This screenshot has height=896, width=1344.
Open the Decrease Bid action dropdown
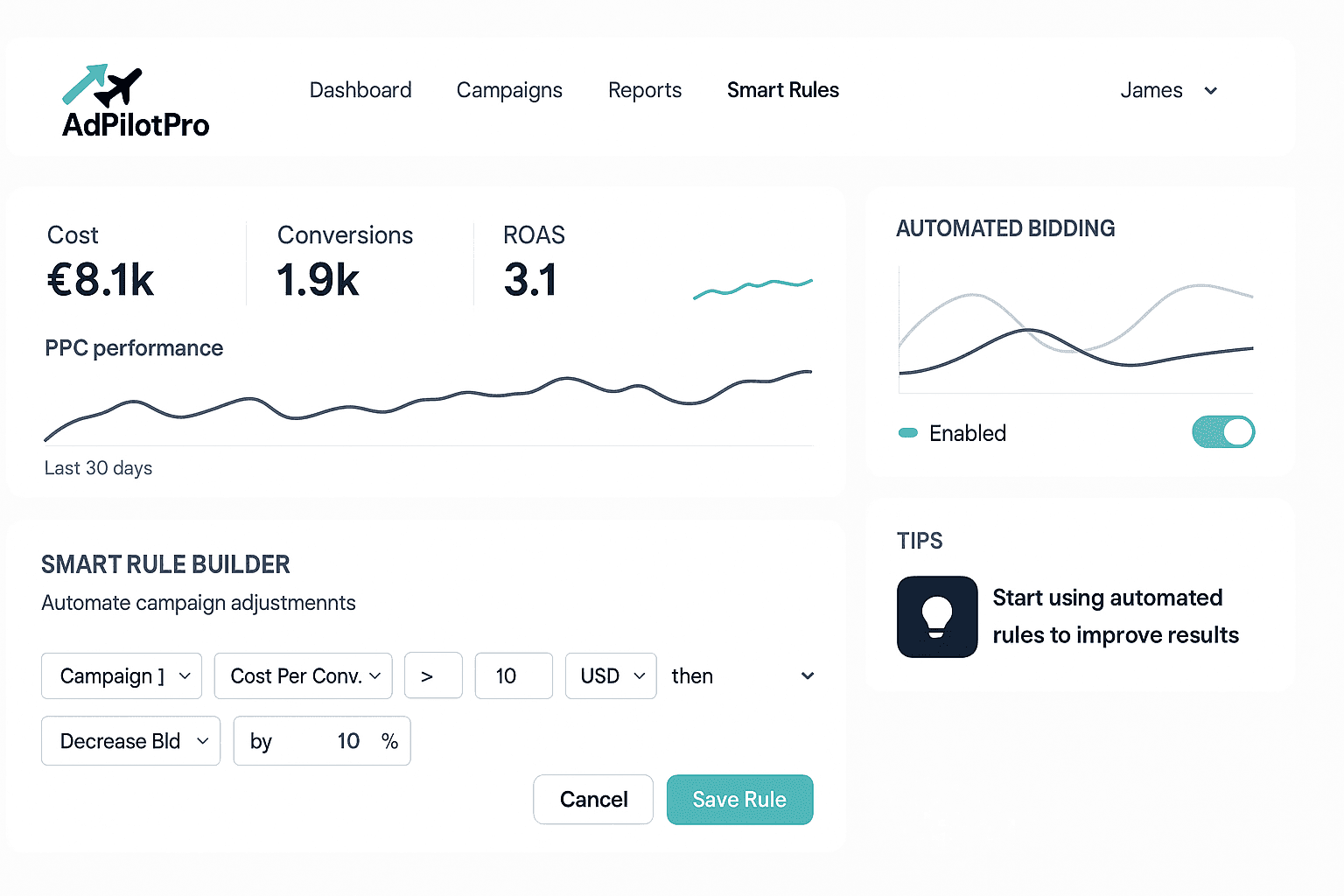coord(130,741)
